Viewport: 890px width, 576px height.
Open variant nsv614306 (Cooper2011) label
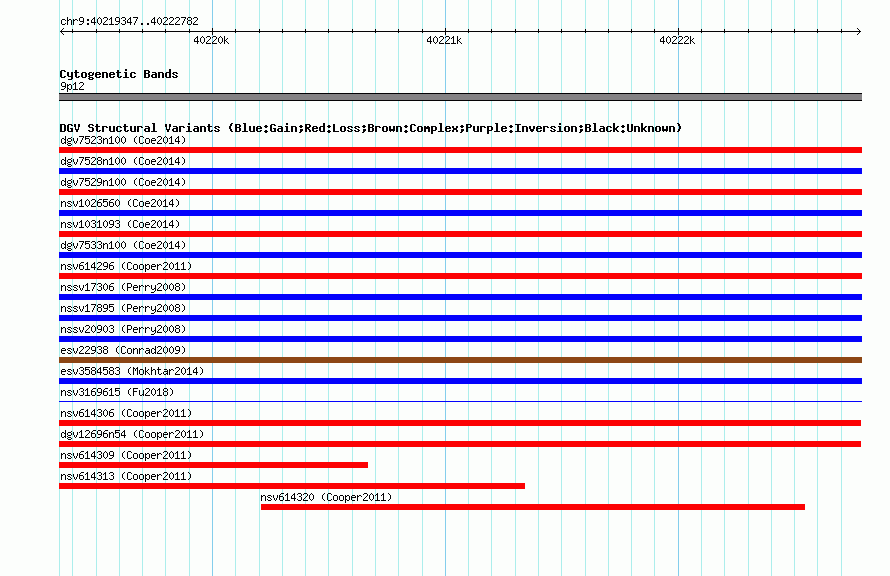[126, 413]
